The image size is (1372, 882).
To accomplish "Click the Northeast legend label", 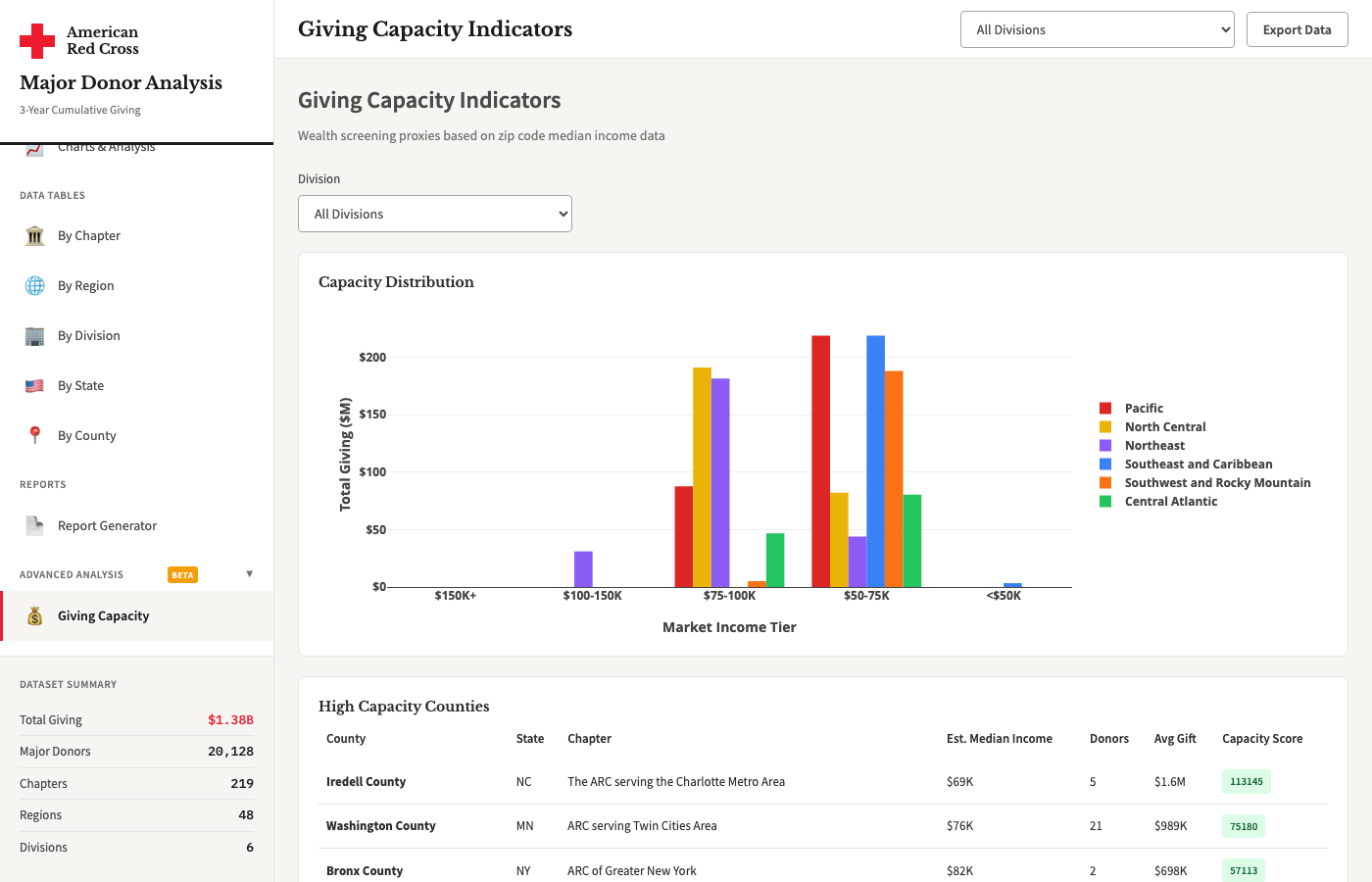I will pos(1154,446).
